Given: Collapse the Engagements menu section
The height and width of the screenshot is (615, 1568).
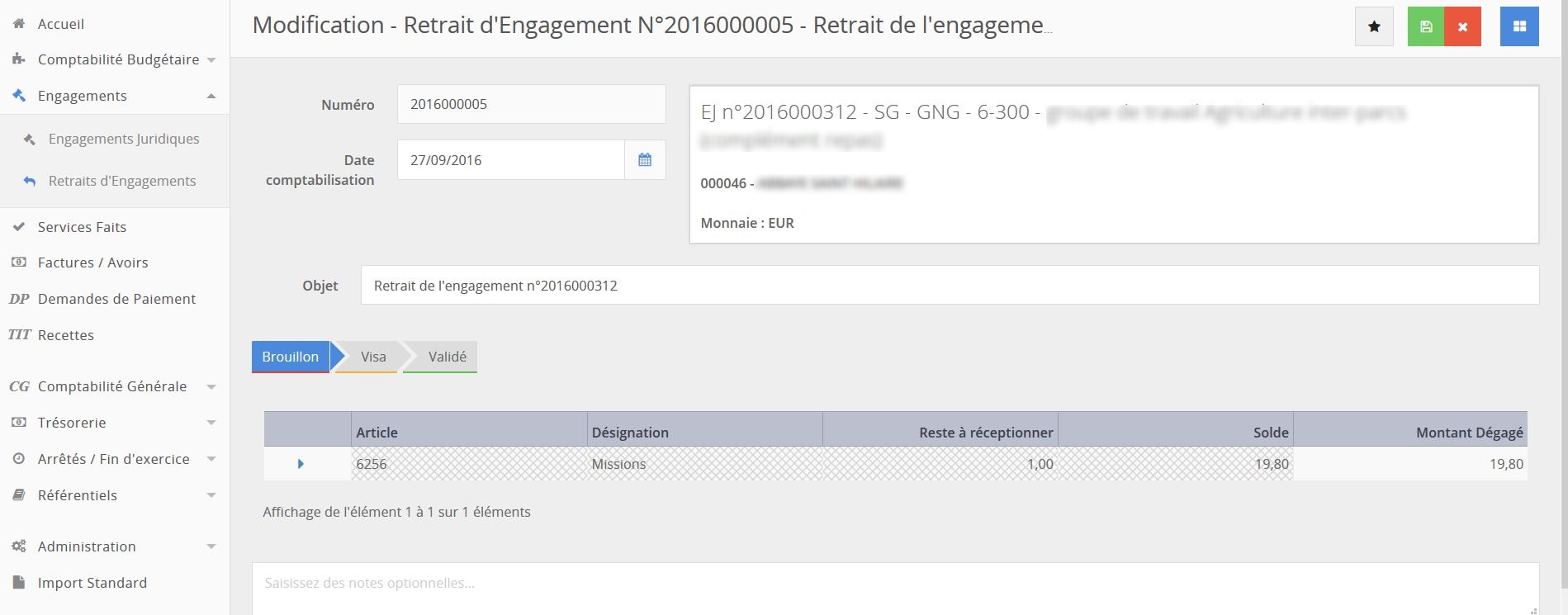Looking at the screenshot, I should pyautogui.click(x=211, y=96).
